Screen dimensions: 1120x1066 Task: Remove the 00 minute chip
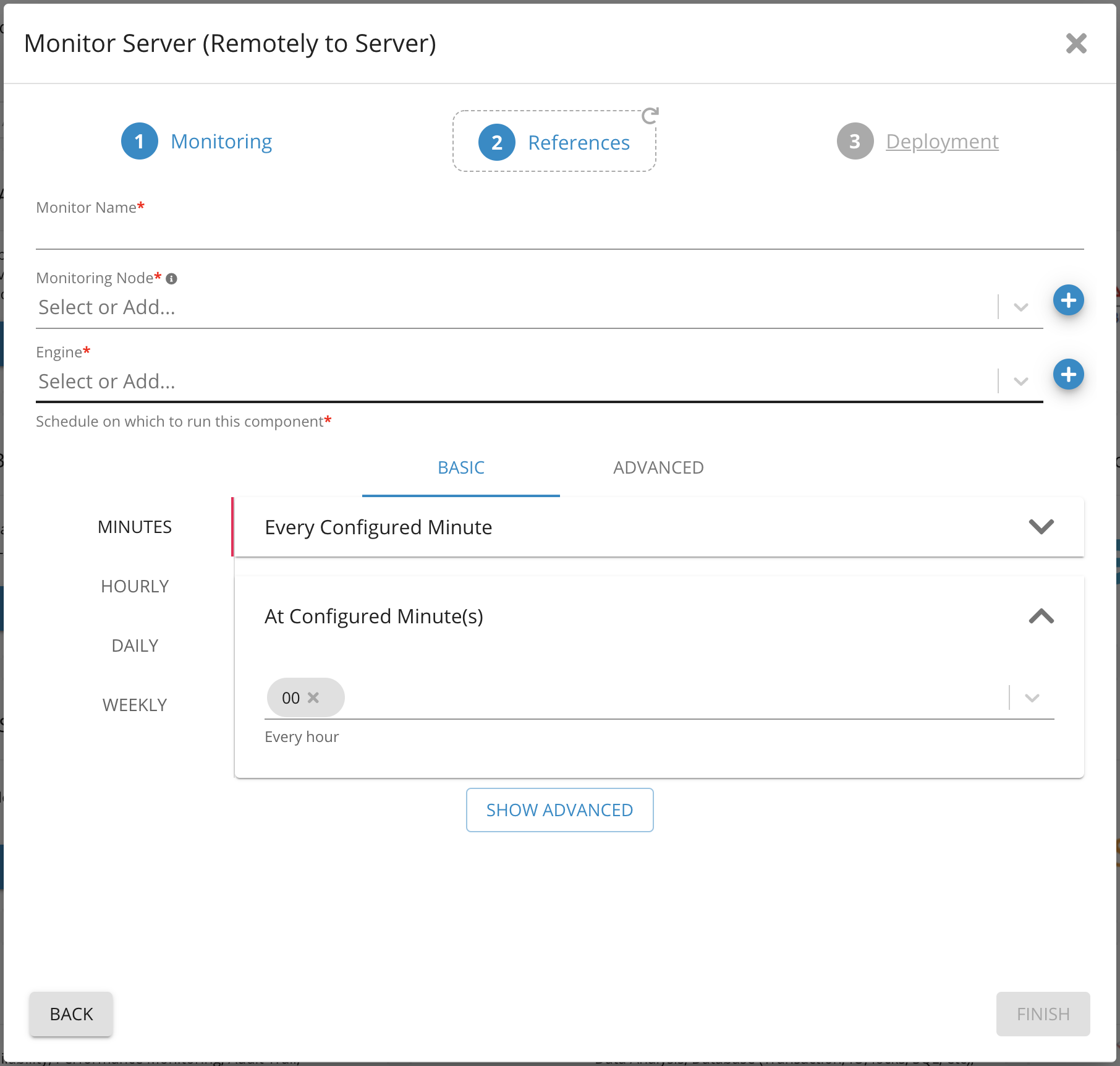313,697
